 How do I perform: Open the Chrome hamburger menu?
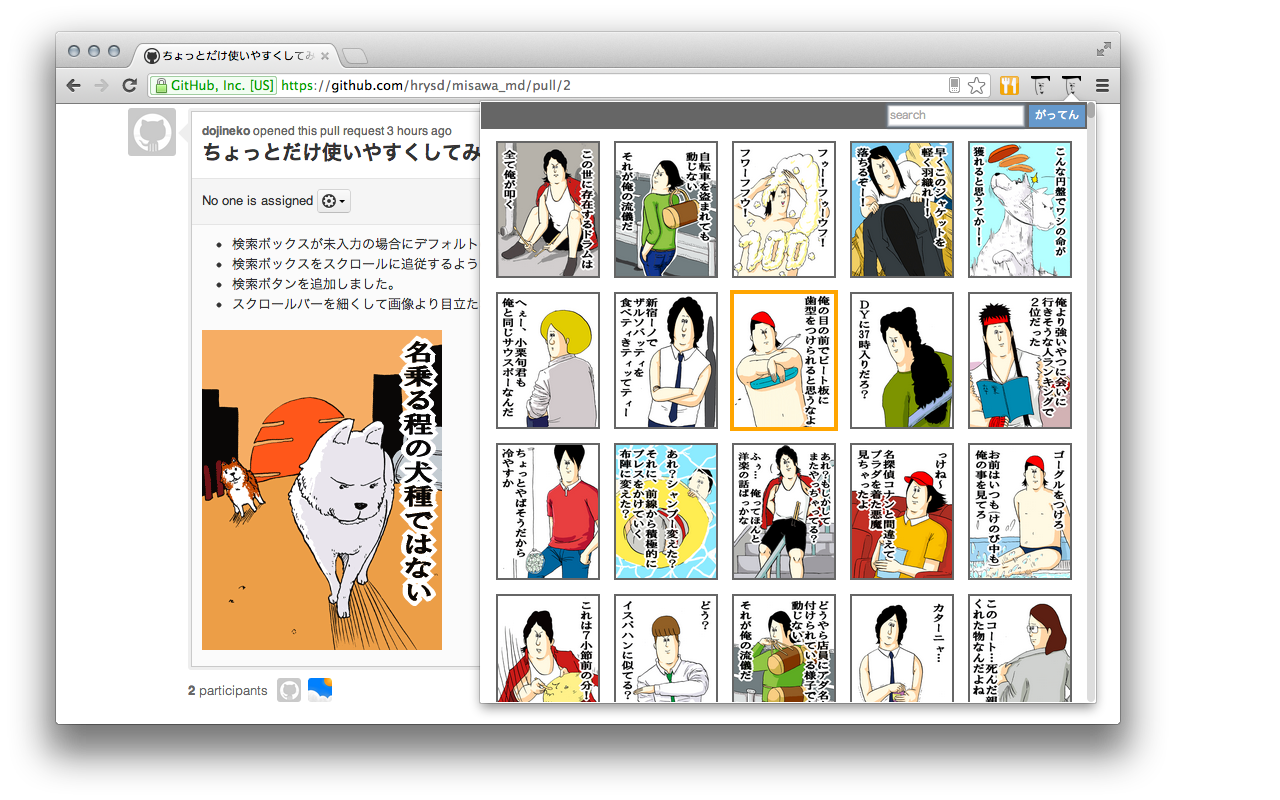pyautogui.click(x=1102, y=86)
